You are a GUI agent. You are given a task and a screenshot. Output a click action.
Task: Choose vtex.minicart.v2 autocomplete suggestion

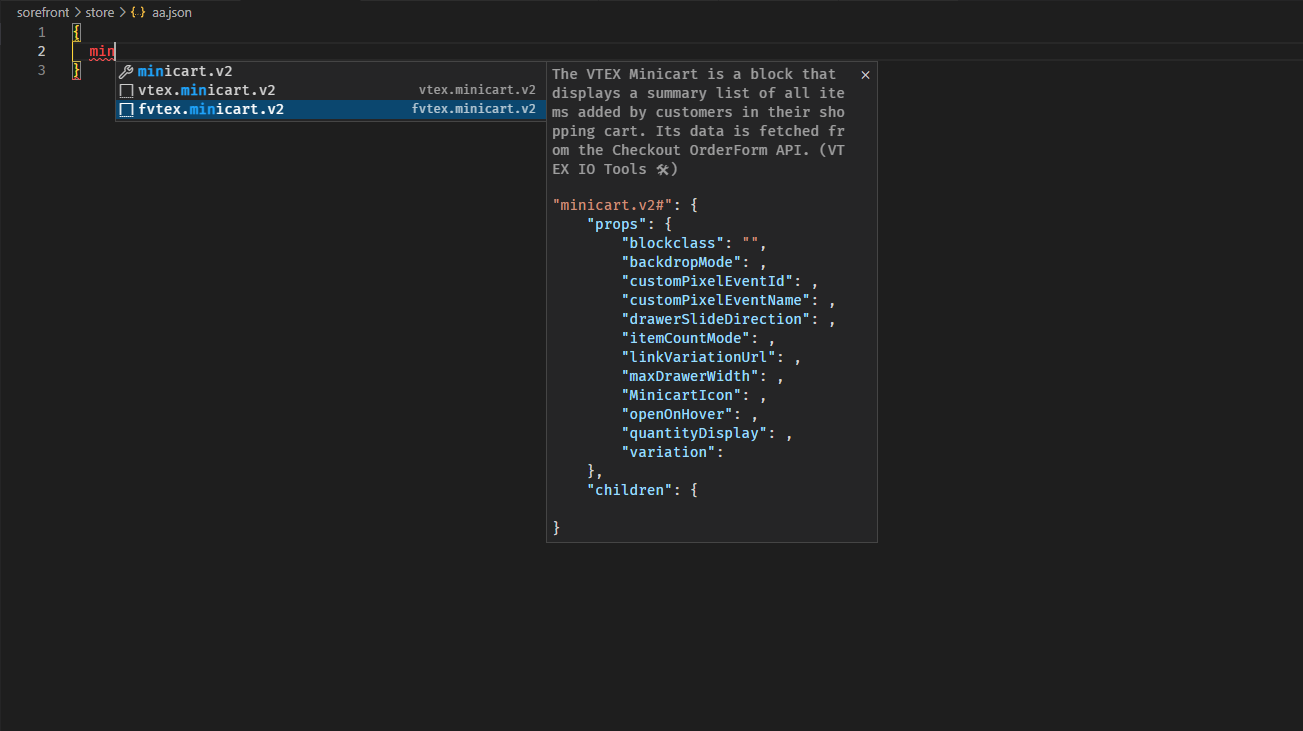330,90
